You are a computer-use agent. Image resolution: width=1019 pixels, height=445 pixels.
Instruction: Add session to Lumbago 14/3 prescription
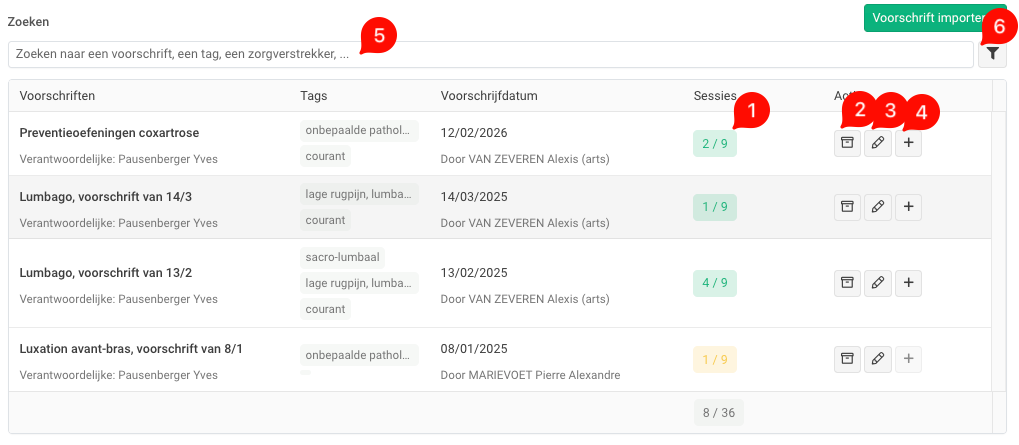(908, 207)
